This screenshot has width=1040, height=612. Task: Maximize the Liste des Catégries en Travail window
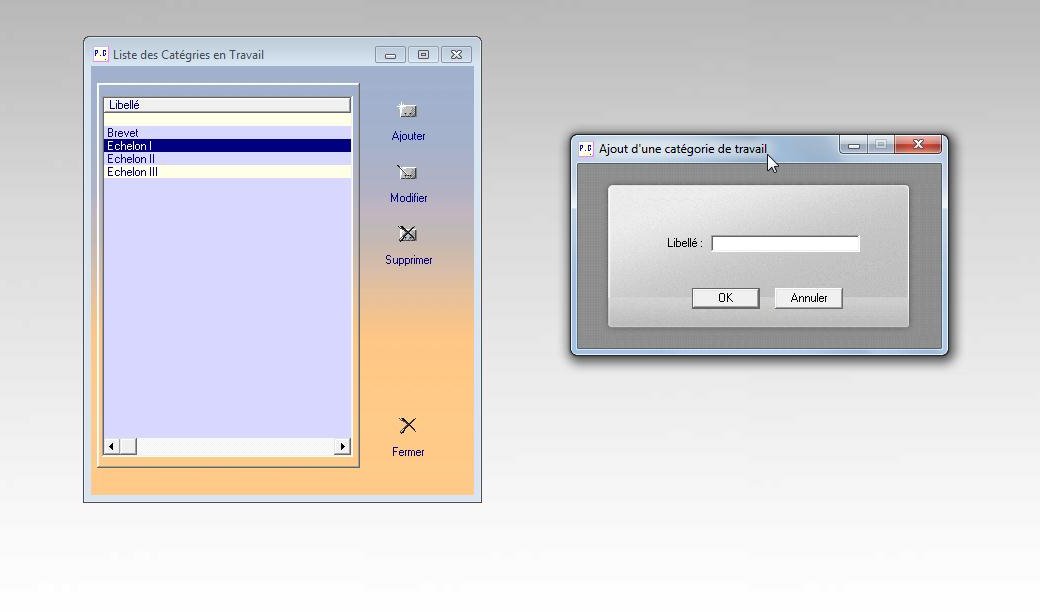[423, 55]
